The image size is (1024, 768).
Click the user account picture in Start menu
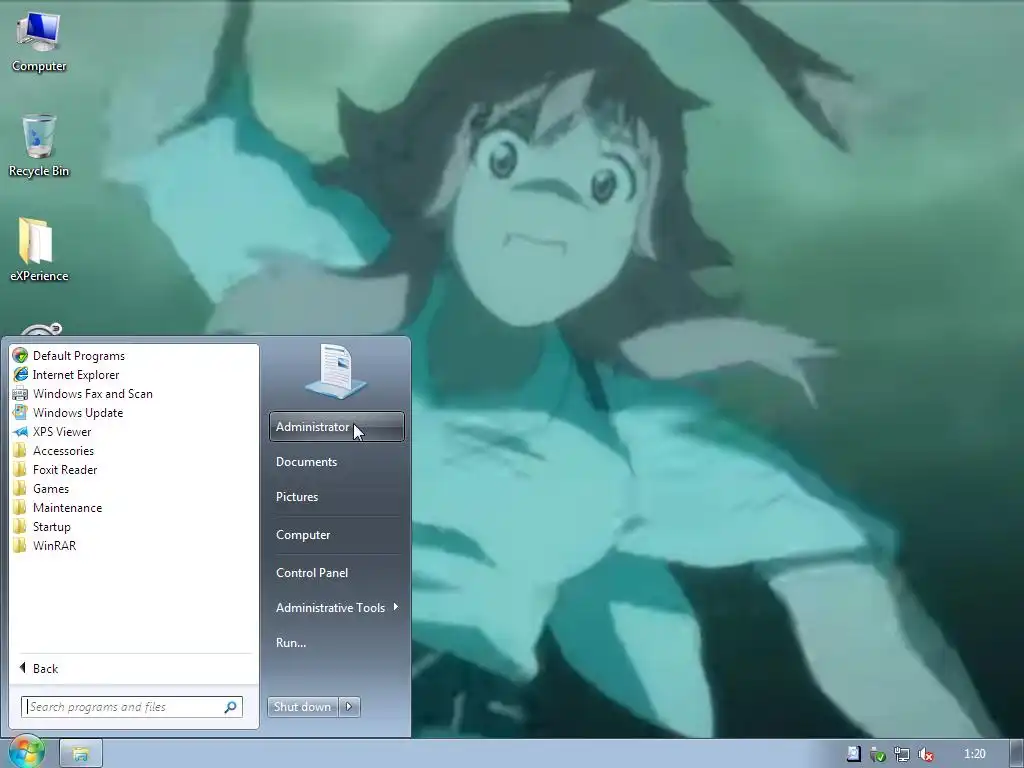(x=336, y=371)
